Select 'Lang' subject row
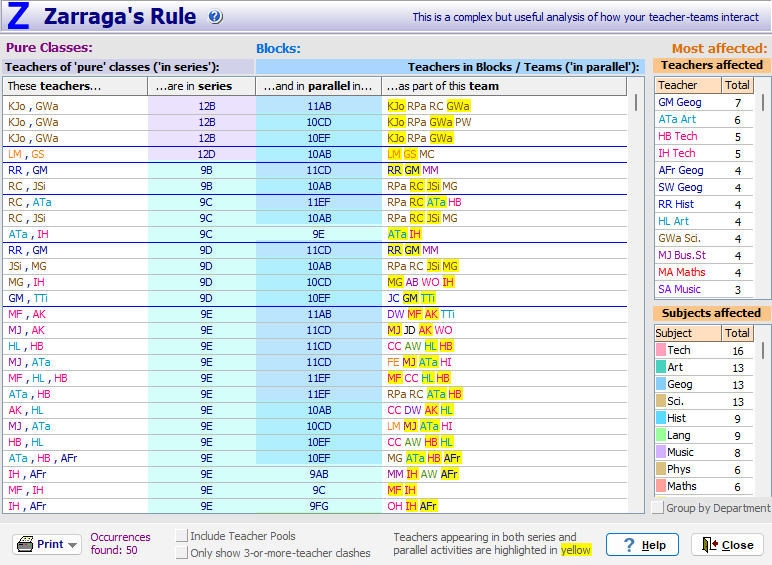This screenshot has height=565, width=772. (x=704, y=435)
